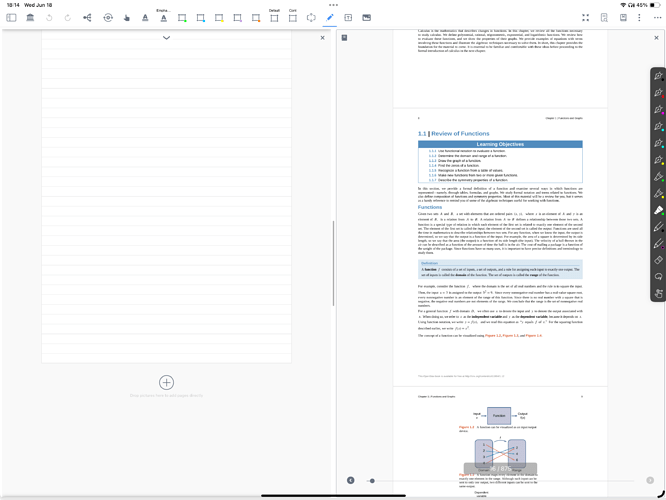The height and width of the screenshot is (500, 666).
Task: Pick the yellow fountain pen
Action: tap(658, 160)
